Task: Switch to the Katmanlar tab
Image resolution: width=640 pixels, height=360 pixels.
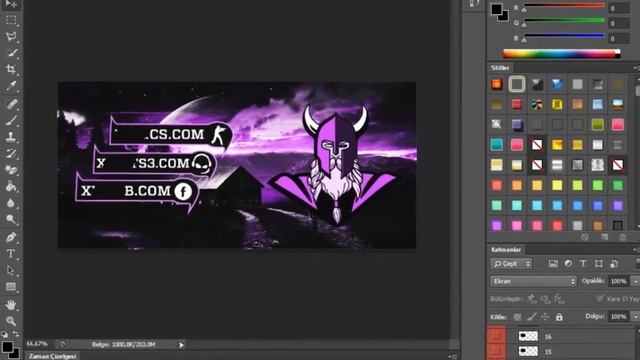Action: pos(506,249)
